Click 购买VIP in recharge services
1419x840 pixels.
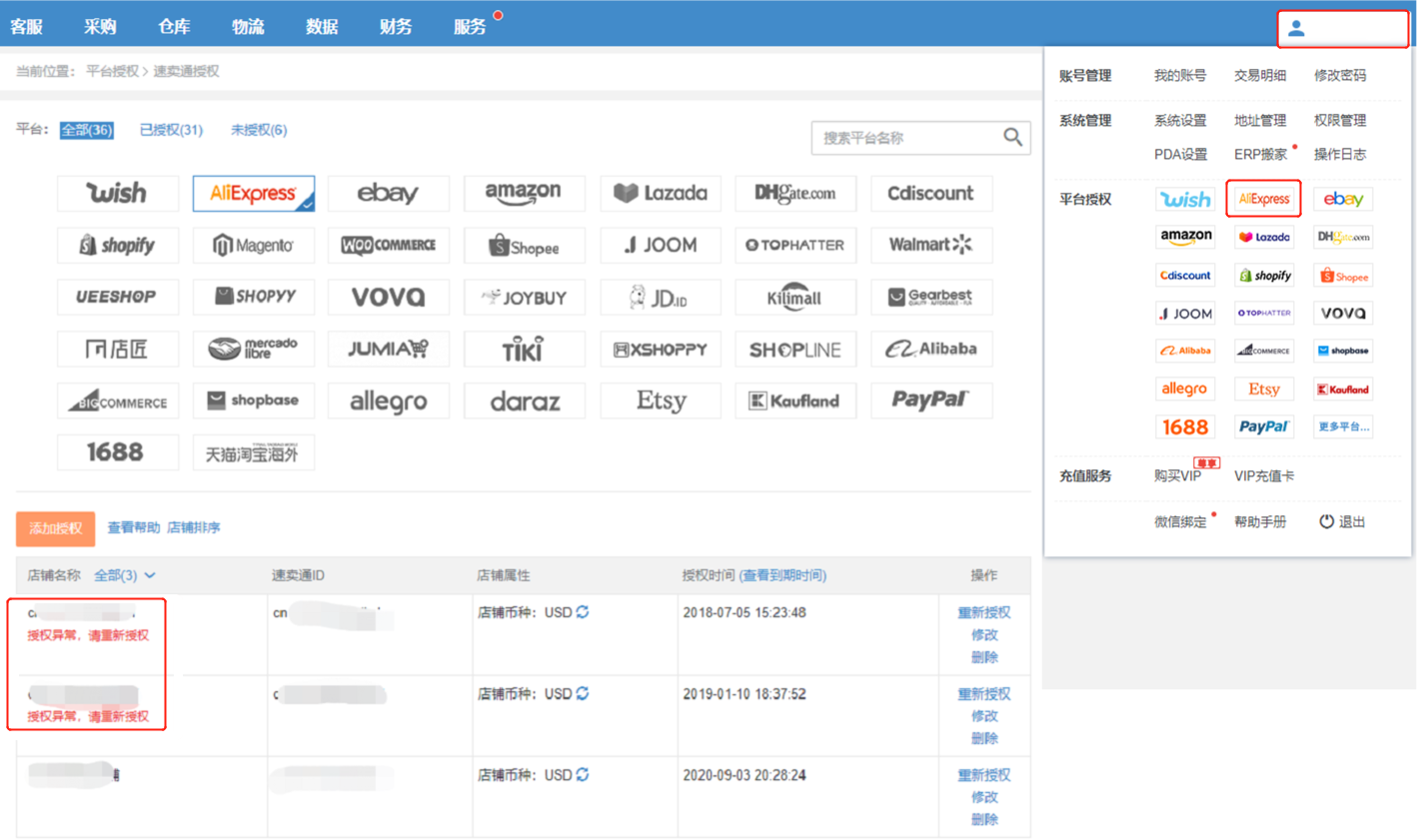click(x=1177, y=475)
